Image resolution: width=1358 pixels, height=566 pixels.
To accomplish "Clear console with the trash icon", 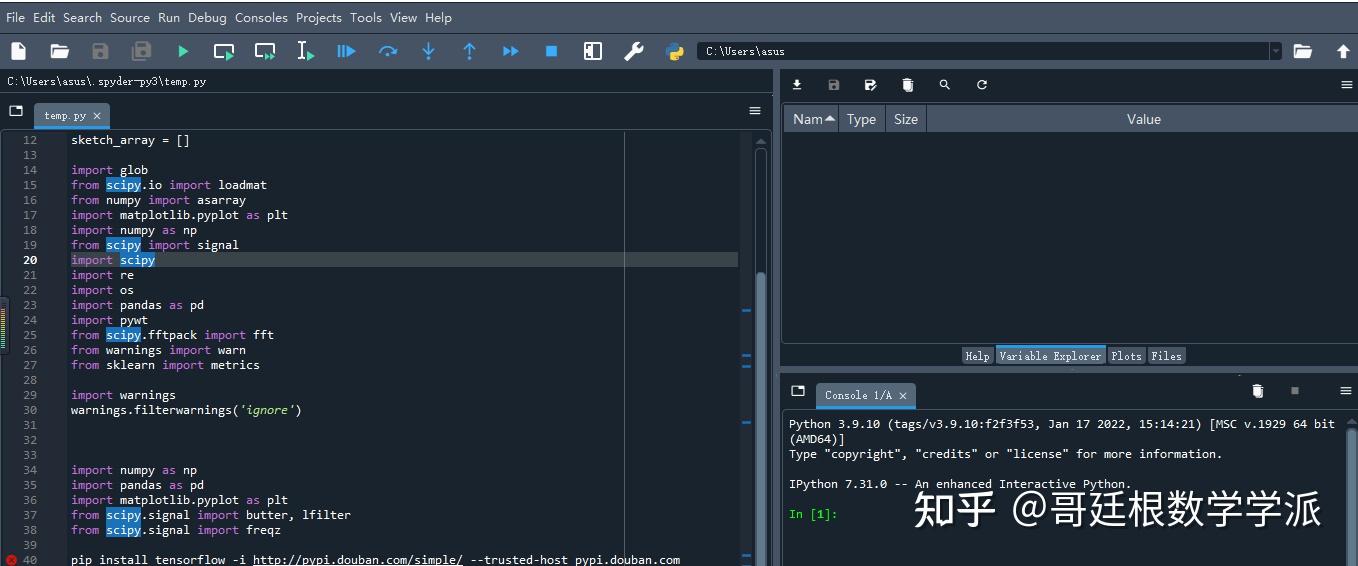I will 1258,391.
